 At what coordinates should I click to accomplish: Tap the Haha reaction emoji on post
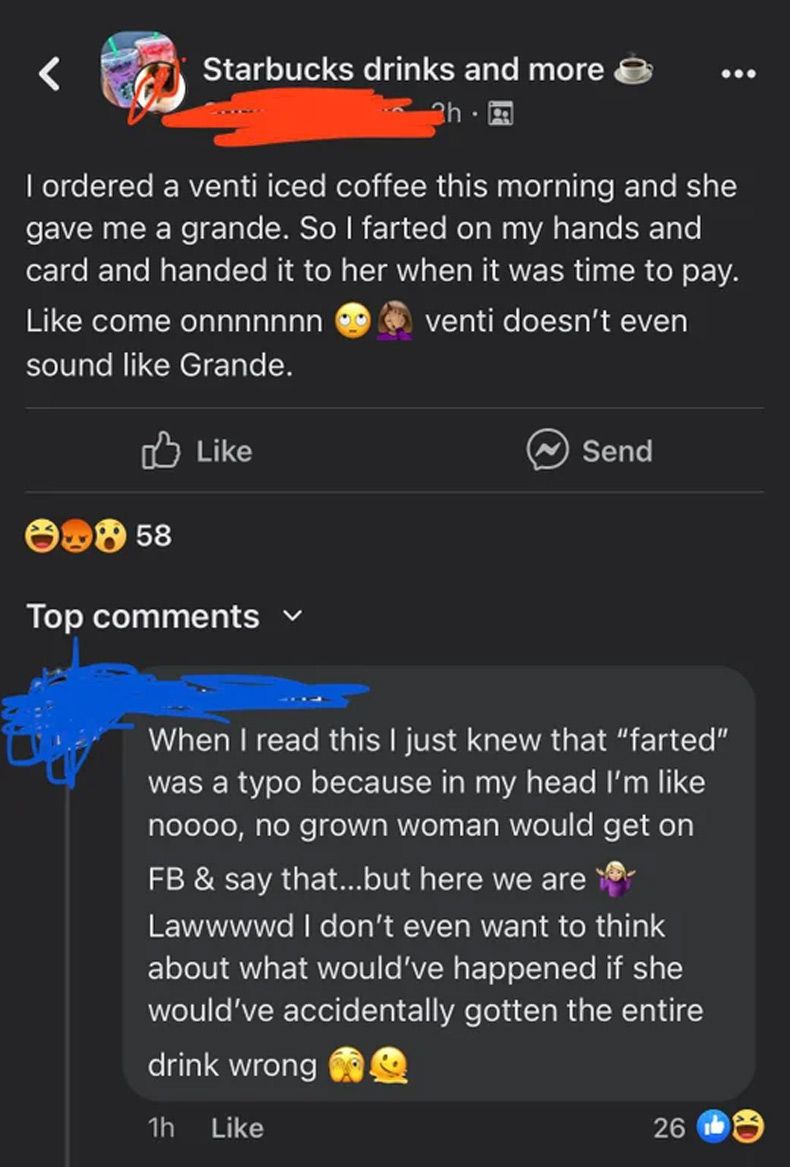41,537
